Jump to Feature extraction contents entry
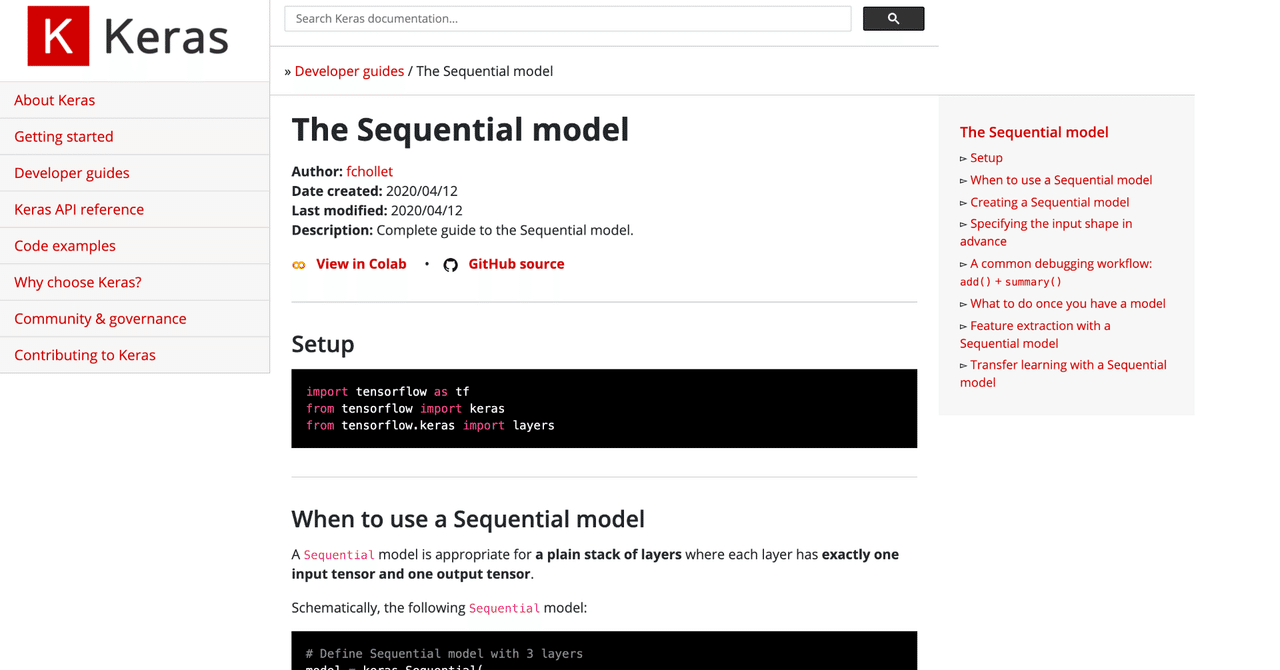The height and width of the screenshot is (670, 1280). coord(1040,326)
